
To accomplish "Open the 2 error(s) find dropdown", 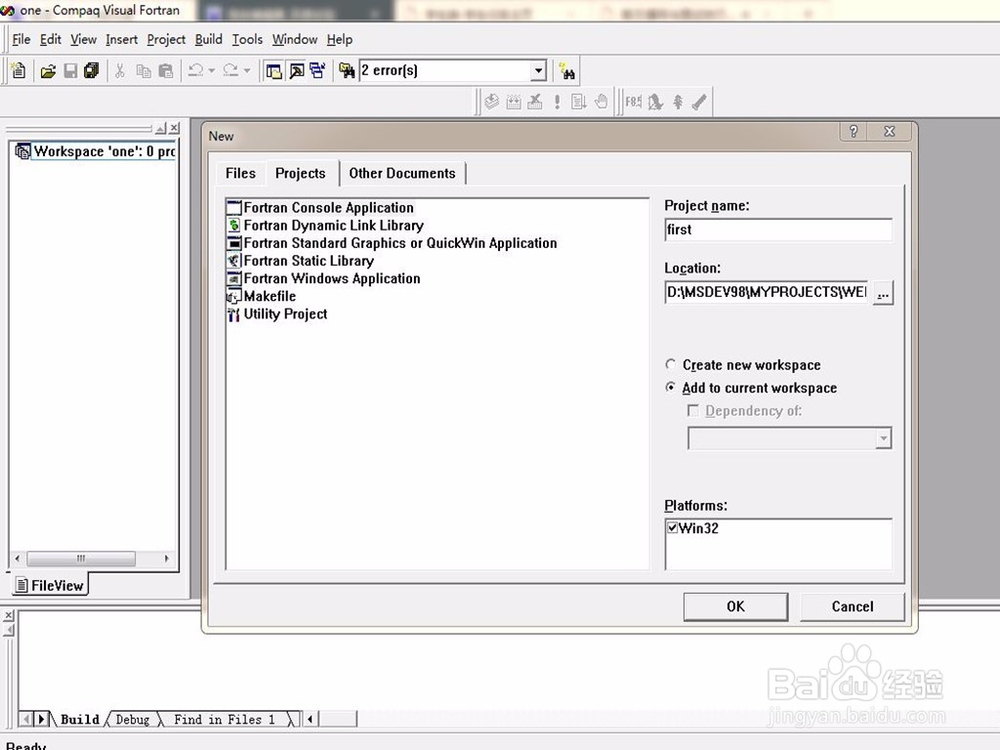I will [x=539, y=70].
